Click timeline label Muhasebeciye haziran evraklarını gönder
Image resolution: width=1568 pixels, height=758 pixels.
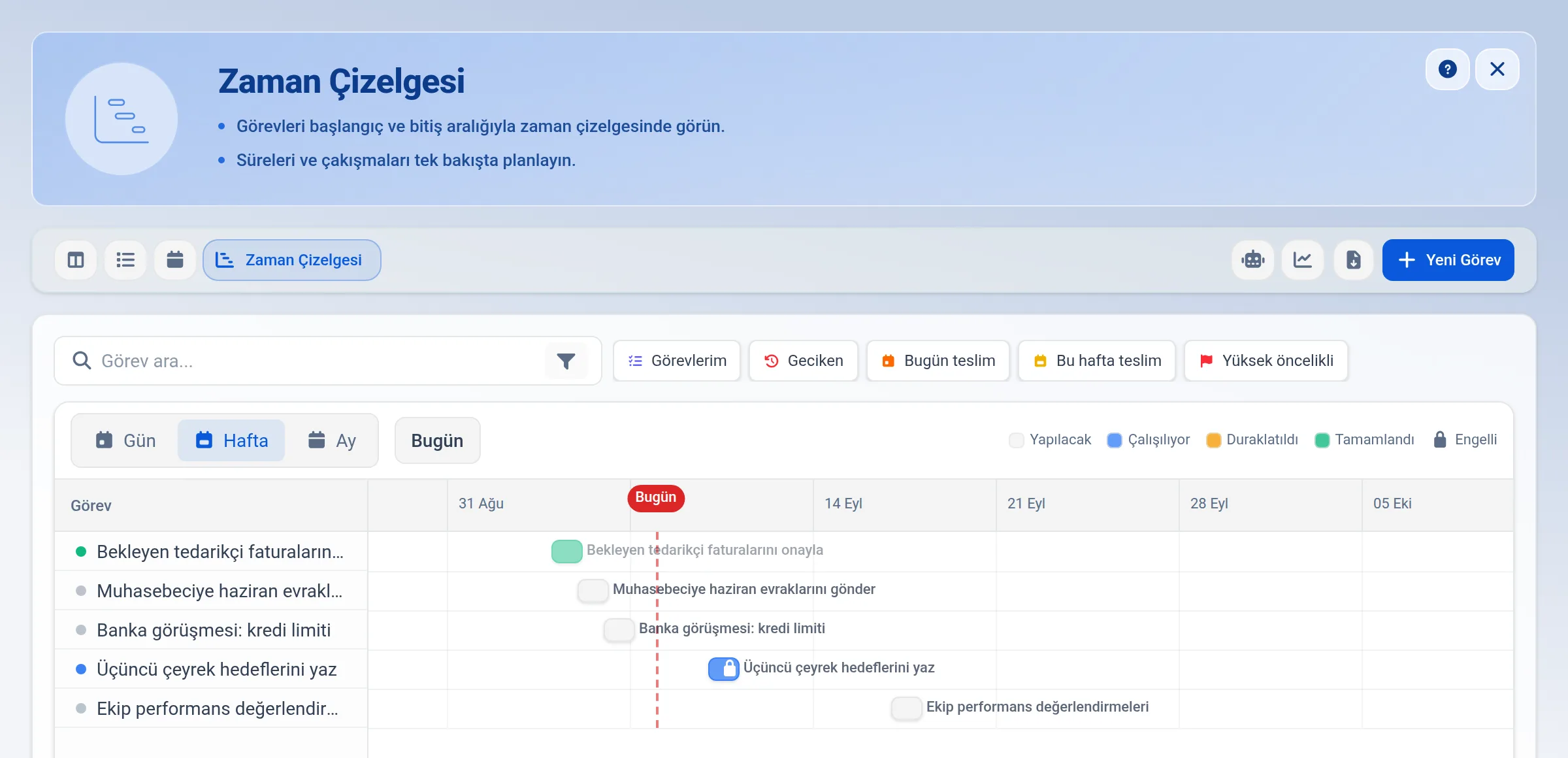[x=744, y=589]
